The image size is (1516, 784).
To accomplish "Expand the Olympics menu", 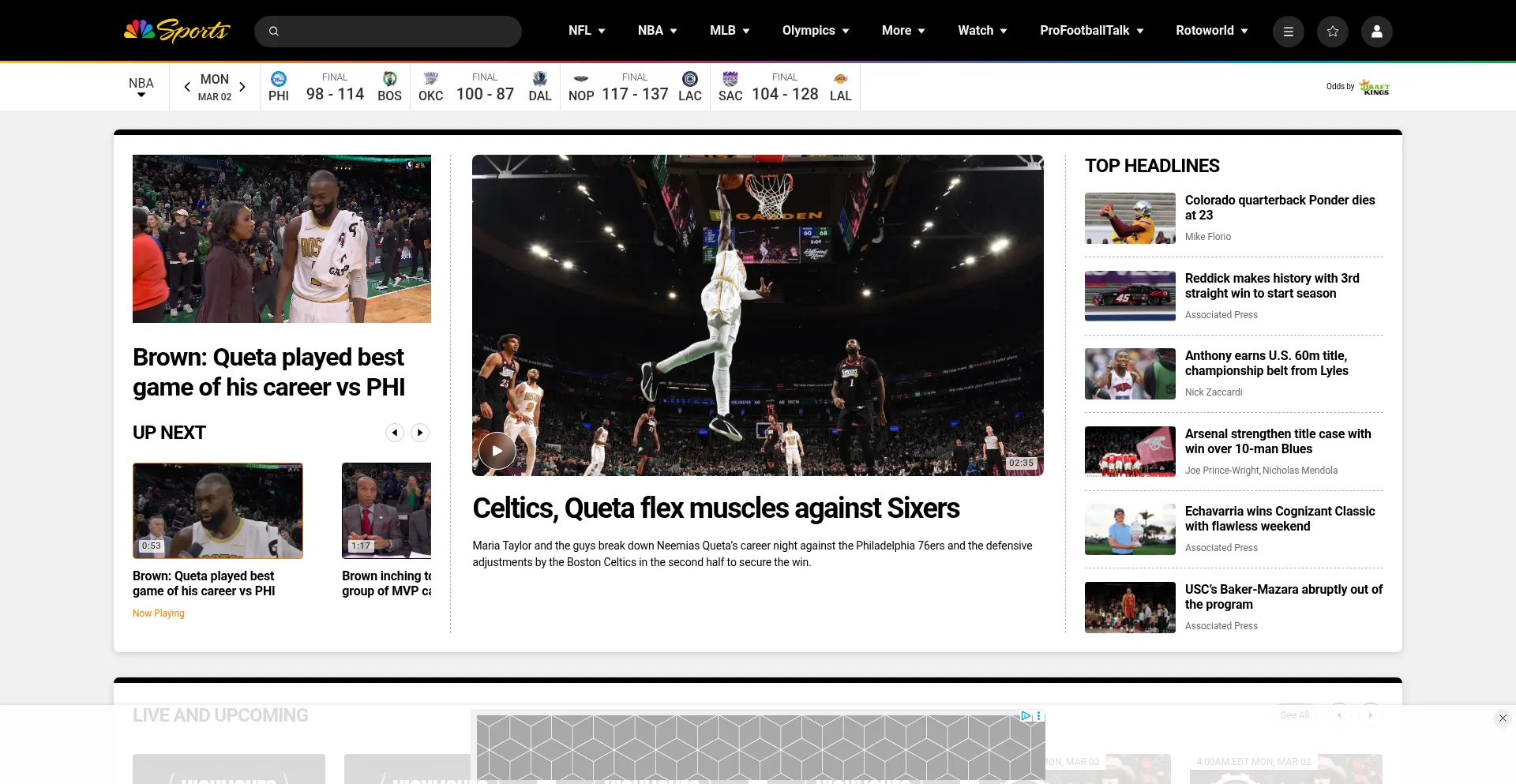I will [x=816, y=31].
